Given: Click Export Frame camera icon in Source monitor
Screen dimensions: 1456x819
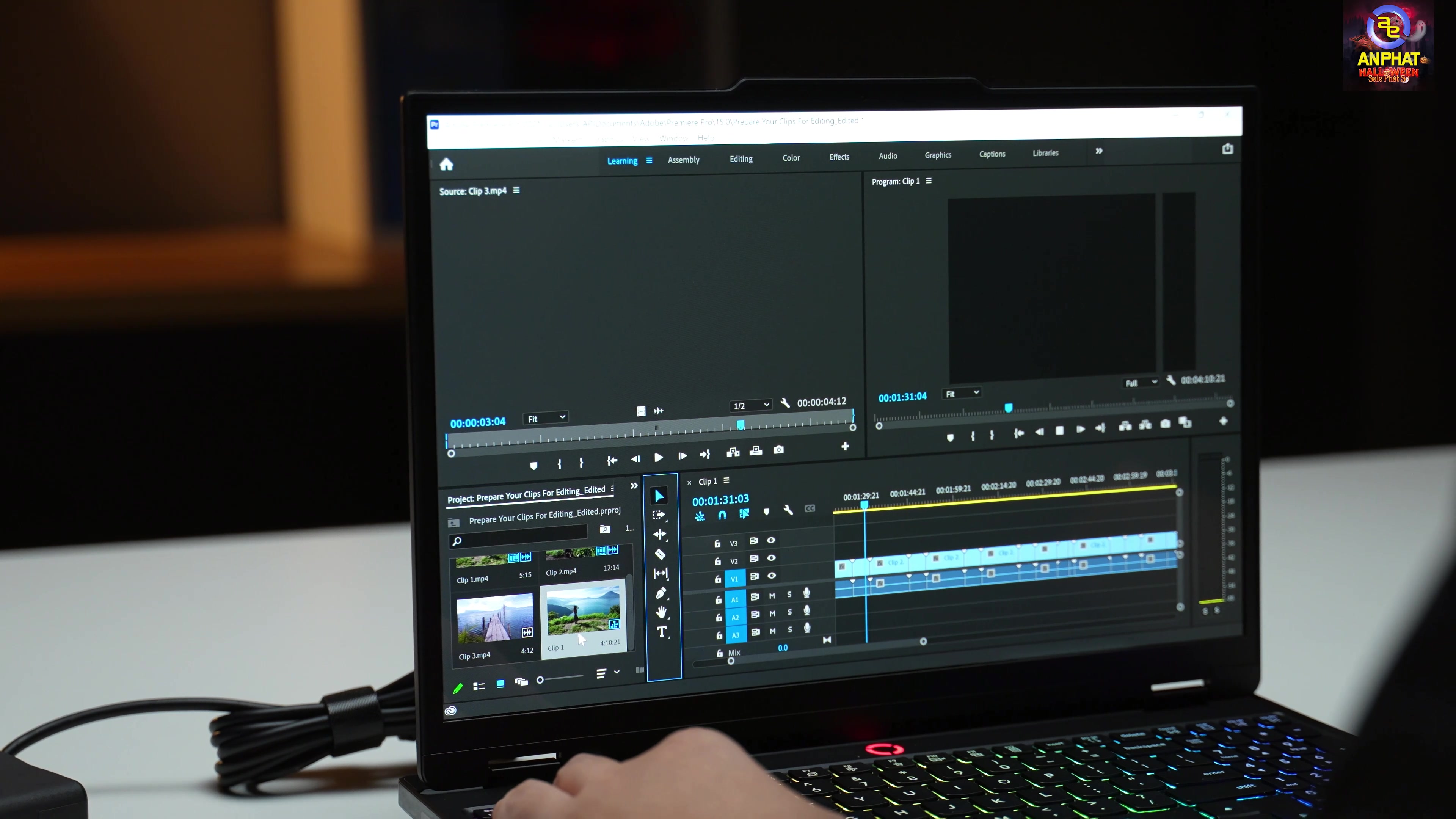Looking at the screenshot, I should tap(779, 450).
